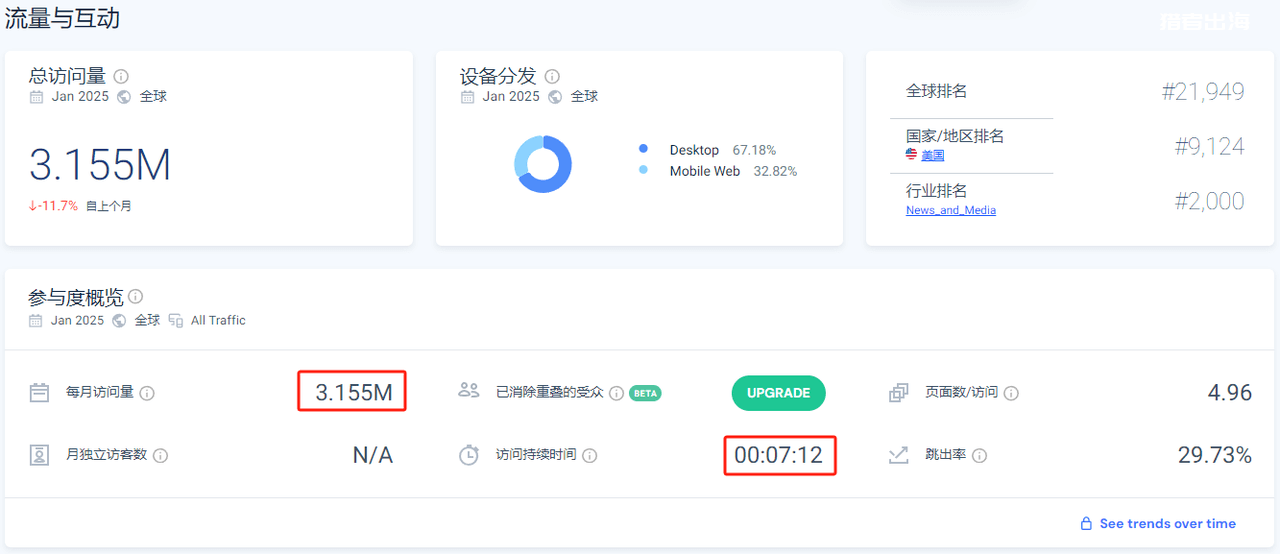Open the 美国 country link
Screen dimensions: 1280x554
pyautogui.click(x=933, y=155)
